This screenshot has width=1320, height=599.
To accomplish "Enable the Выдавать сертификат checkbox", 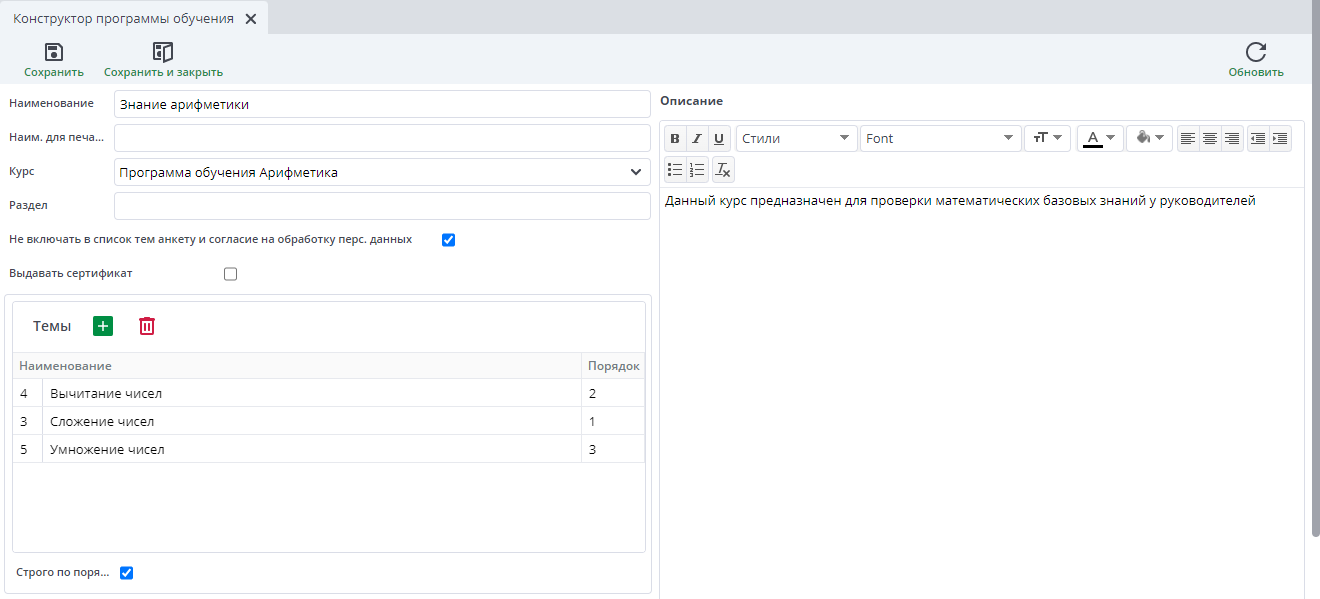I will (231, 274).
